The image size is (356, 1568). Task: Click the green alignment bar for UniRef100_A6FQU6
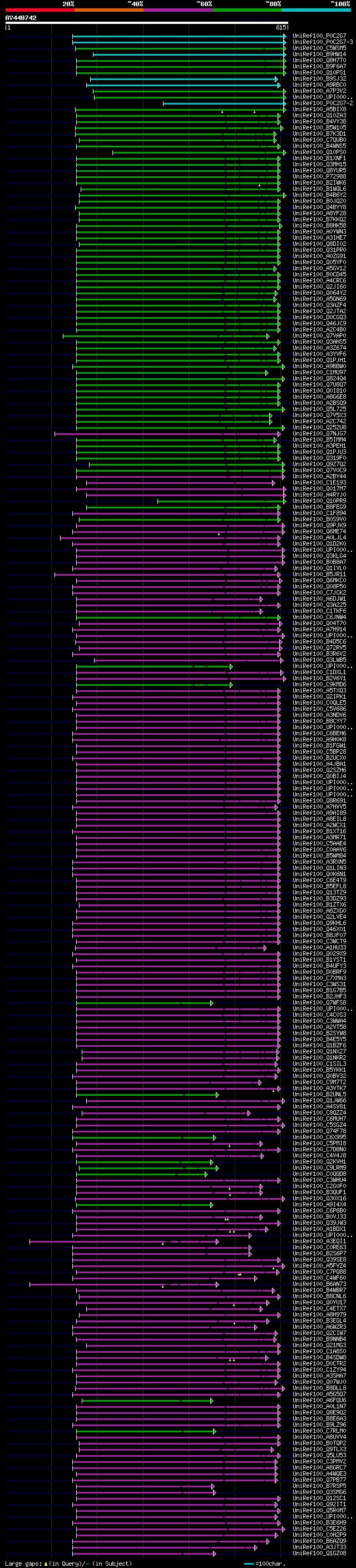pos(148,1400)
